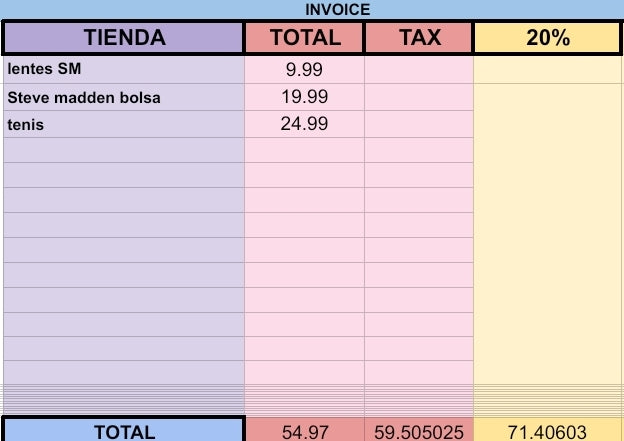Click the "lentes SM" item cell
The height and width of the screenshot is (441, 624).
click(x=124, y=70)
